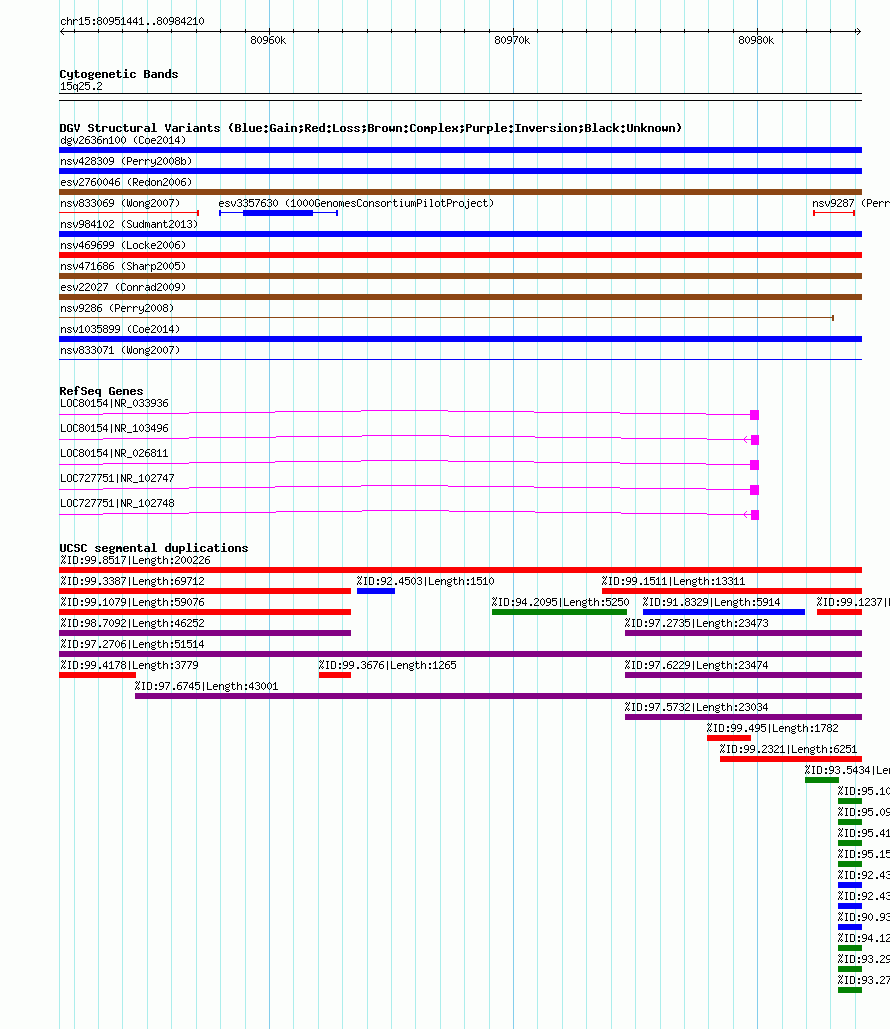Click the LOC727751|NR_102747 gene label
Image resolution: width=890 pixels, height=1029 pixels.
(x=117, y=478)
